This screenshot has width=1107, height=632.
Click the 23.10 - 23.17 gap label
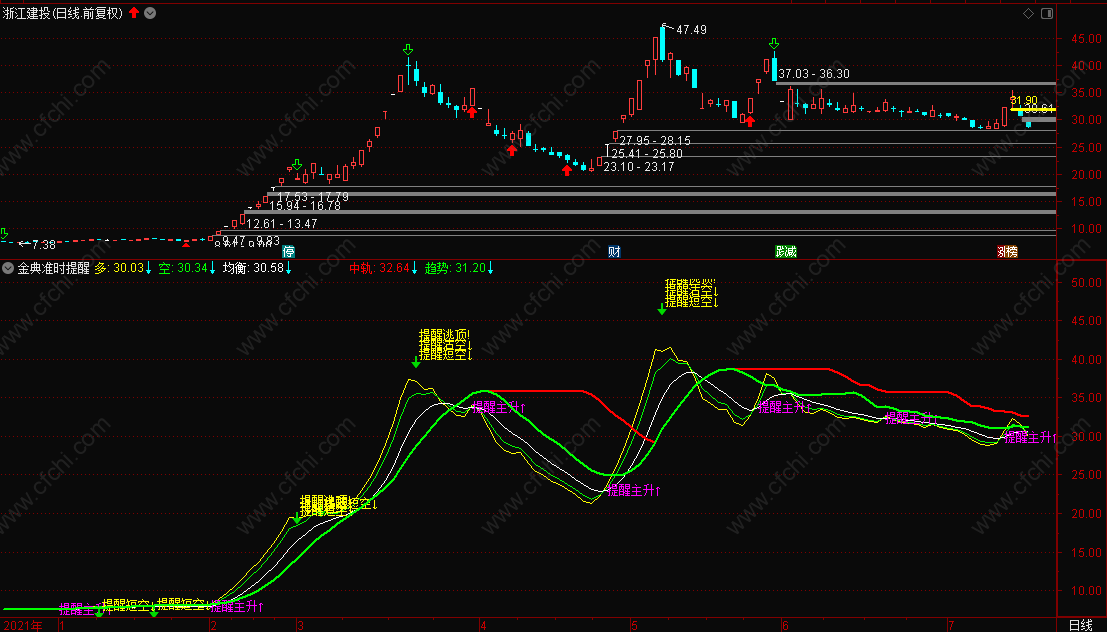[639, 167]
